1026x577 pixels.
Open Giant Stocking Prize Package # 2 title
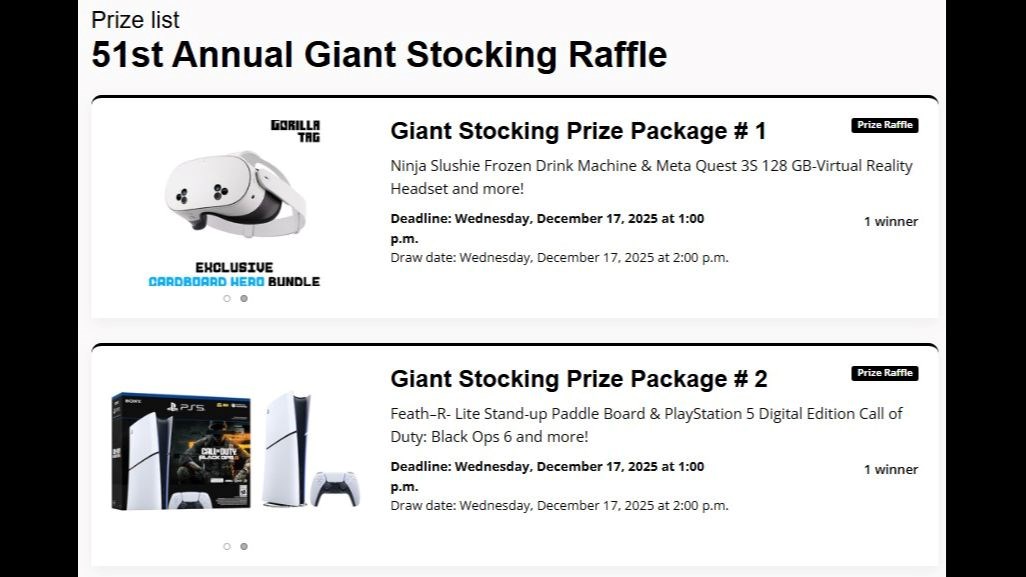coord(578,379)
